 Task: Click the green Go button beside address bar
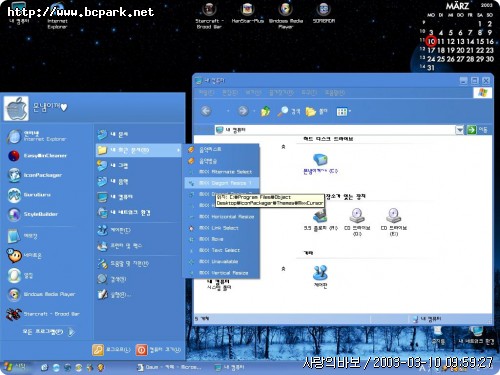pos(471,130)
